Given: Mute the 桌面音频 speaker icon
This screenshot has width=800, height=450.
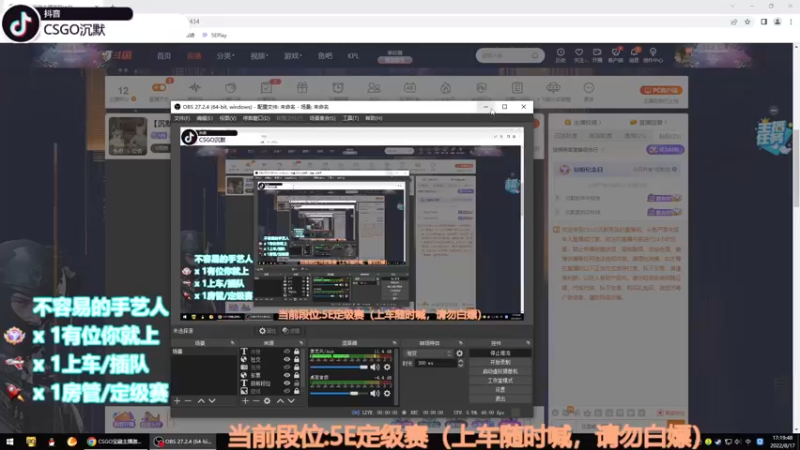Looking at the screenshot, I should click(x=375, y=393).
